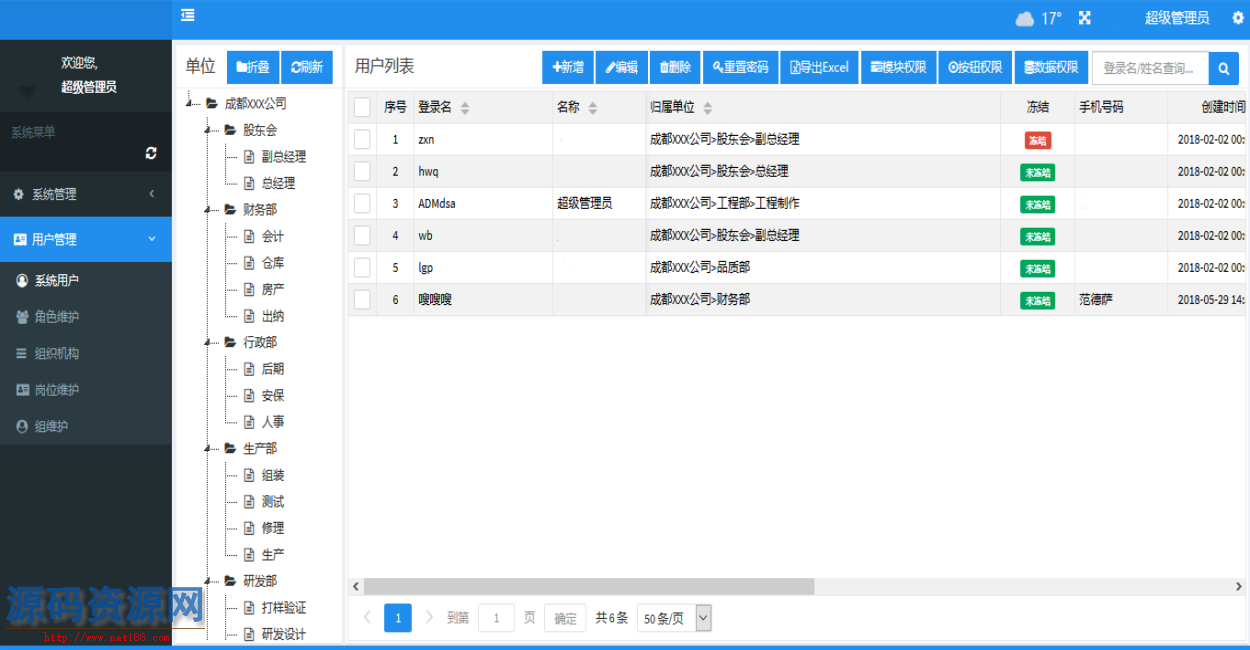This screenshot has width=1250, height=650.
Task: Click the horizontal scrollbar thumb under table
Action: click(x=589, y=587)
